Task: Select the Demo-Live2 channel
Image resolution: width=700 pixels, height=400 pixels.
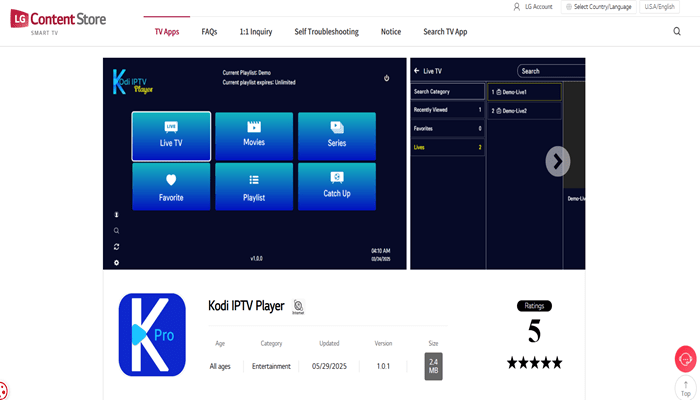Action: pyautogui.click(x=525, y=111)
